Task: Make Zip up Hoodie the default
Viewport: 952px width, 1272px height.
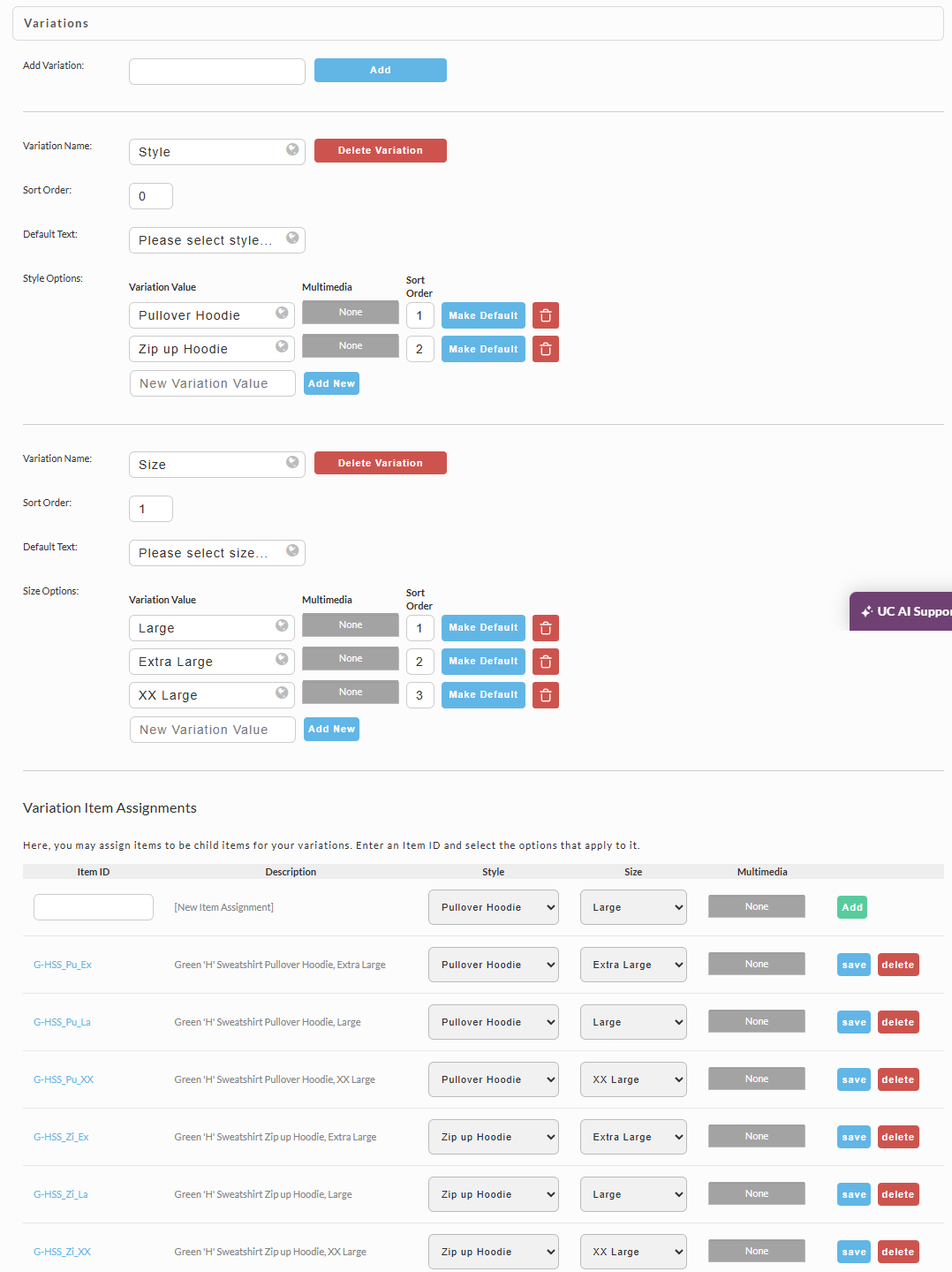Action: pyautogui.click(x=483, y=349)
